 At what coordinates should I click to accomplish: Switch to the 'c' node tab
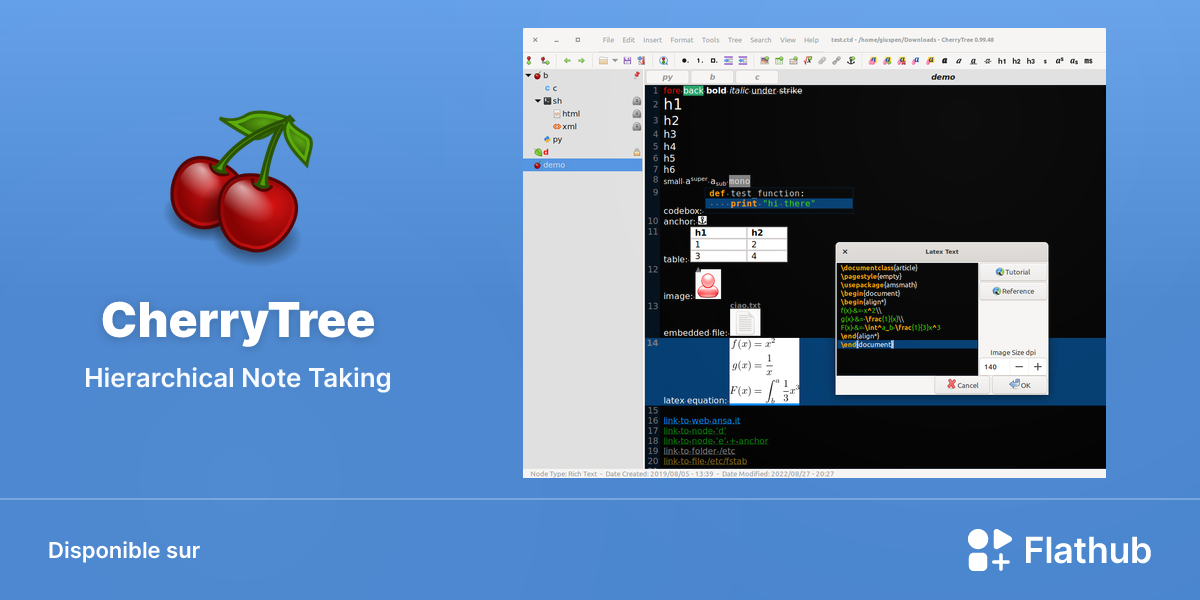757,77
